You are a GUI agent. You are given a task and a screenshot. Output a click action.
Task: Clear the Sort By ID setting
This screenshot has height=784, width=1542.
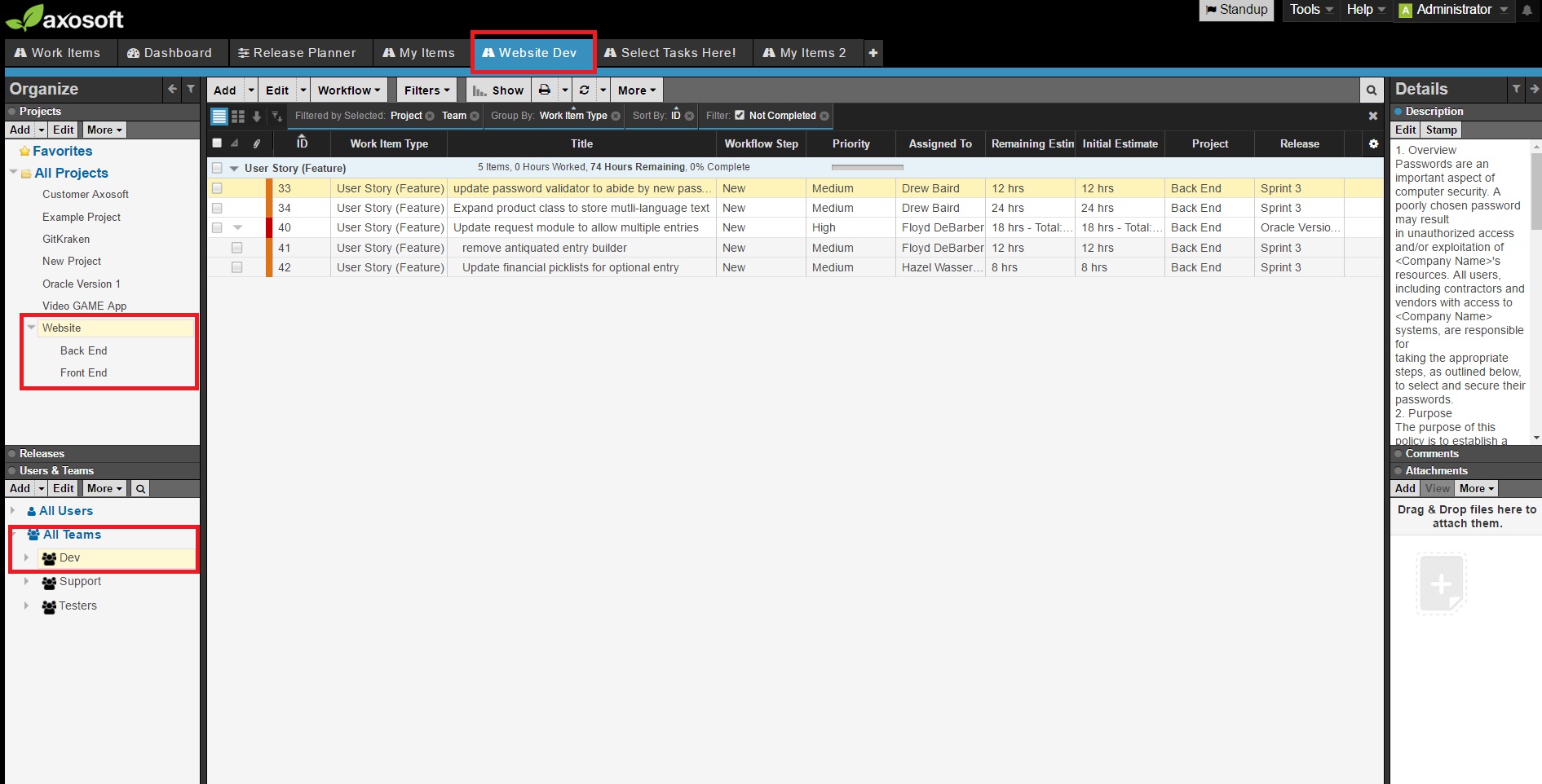(689, 117)
